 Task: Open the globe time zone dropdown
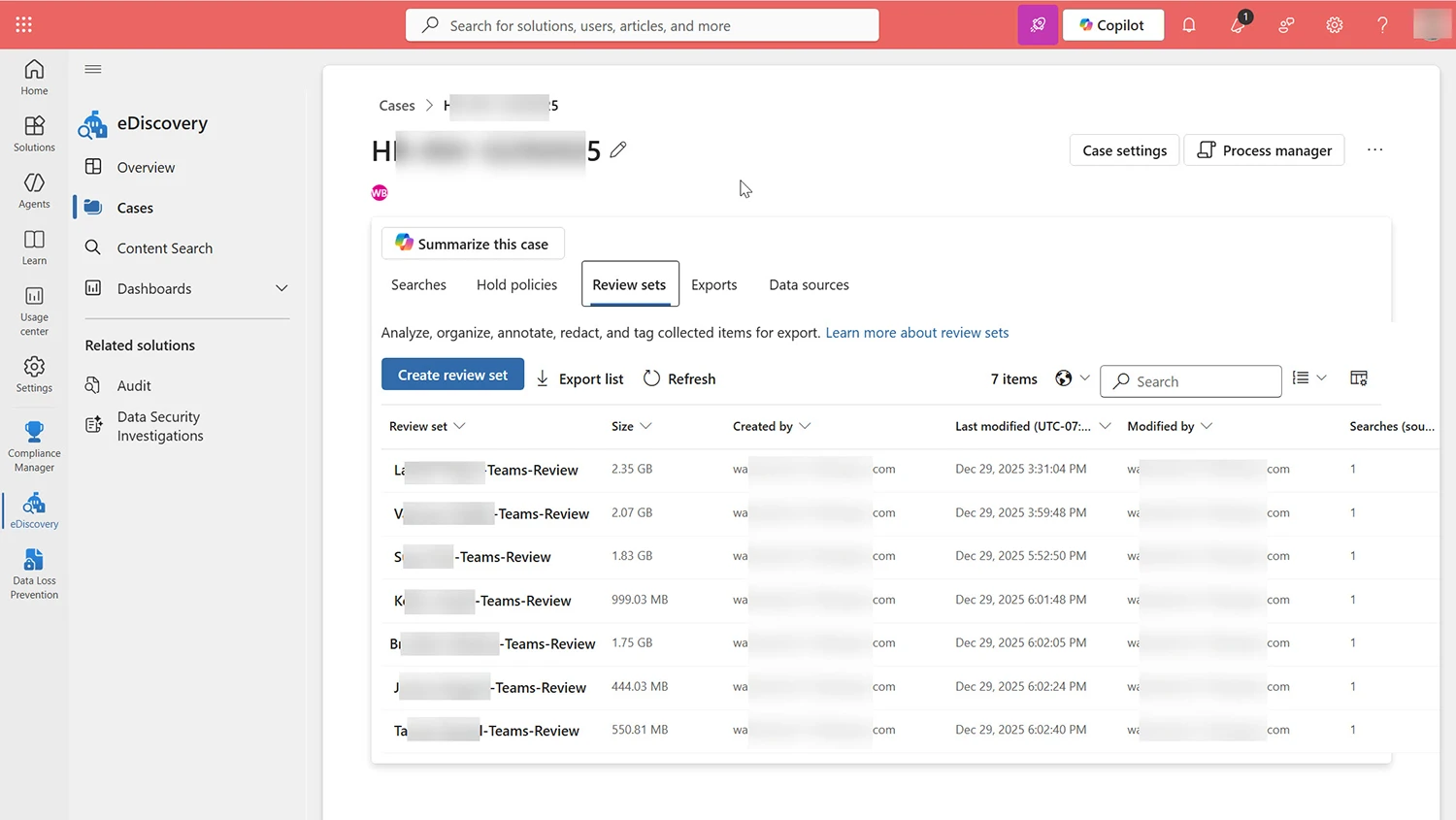tap(1073, 378)
